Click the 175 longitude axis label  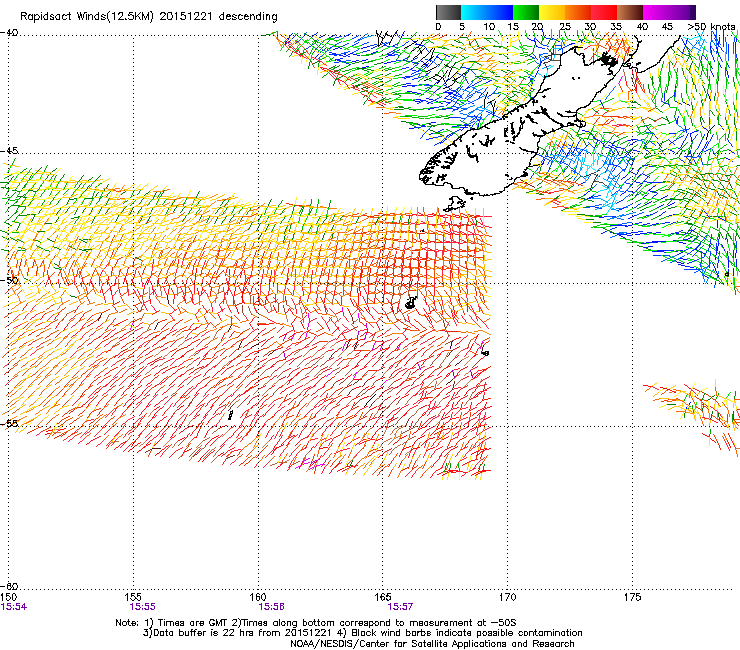[x=632, y=597]
